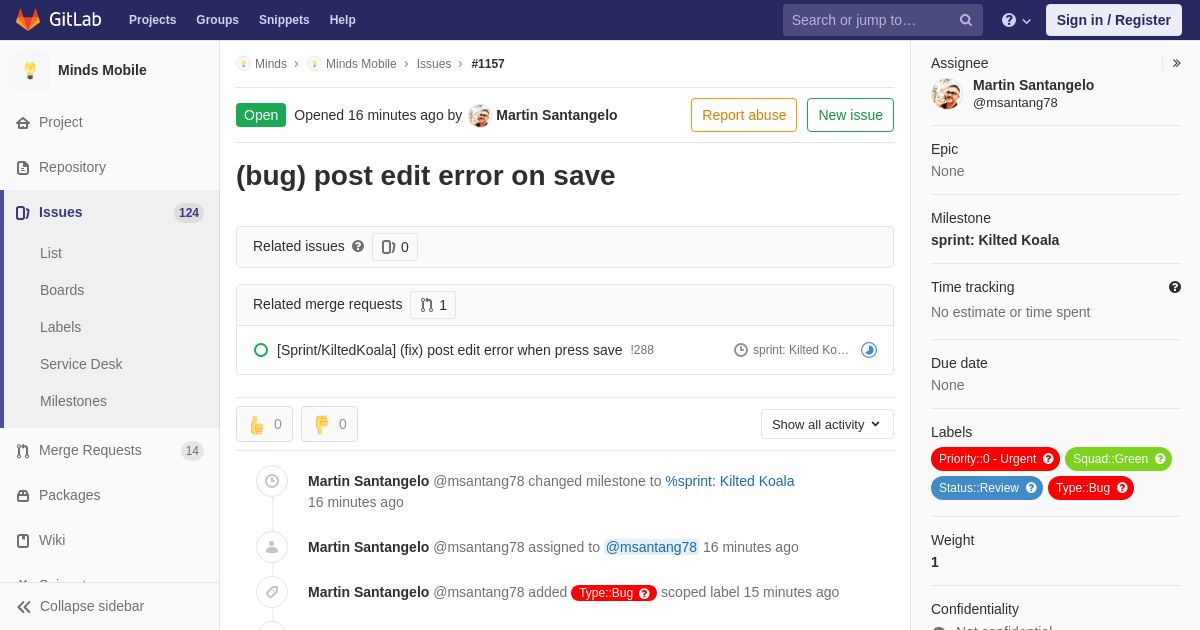Screen dimensions: 1200x630
Task: Open Snippets in the top navigation
Action: tap(284, 20)
